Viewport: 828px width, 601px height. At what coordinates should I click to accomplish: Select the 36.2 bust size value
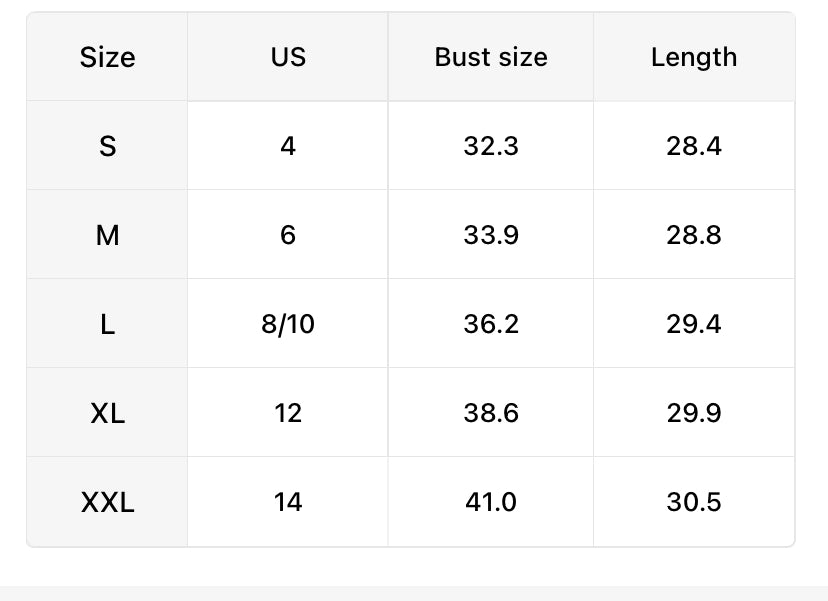click(x=491, y=324)
